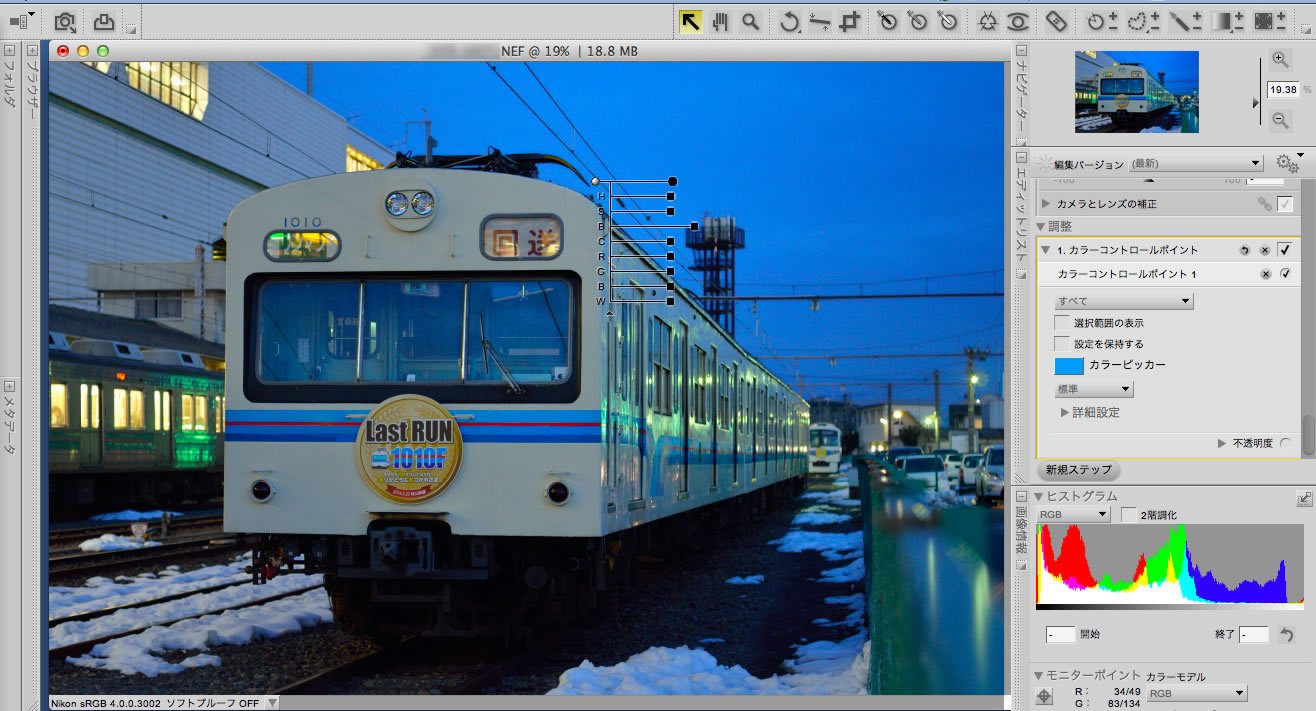Collapse the 調整 section
This screenshot has height=711, width=1316.
1040,227
